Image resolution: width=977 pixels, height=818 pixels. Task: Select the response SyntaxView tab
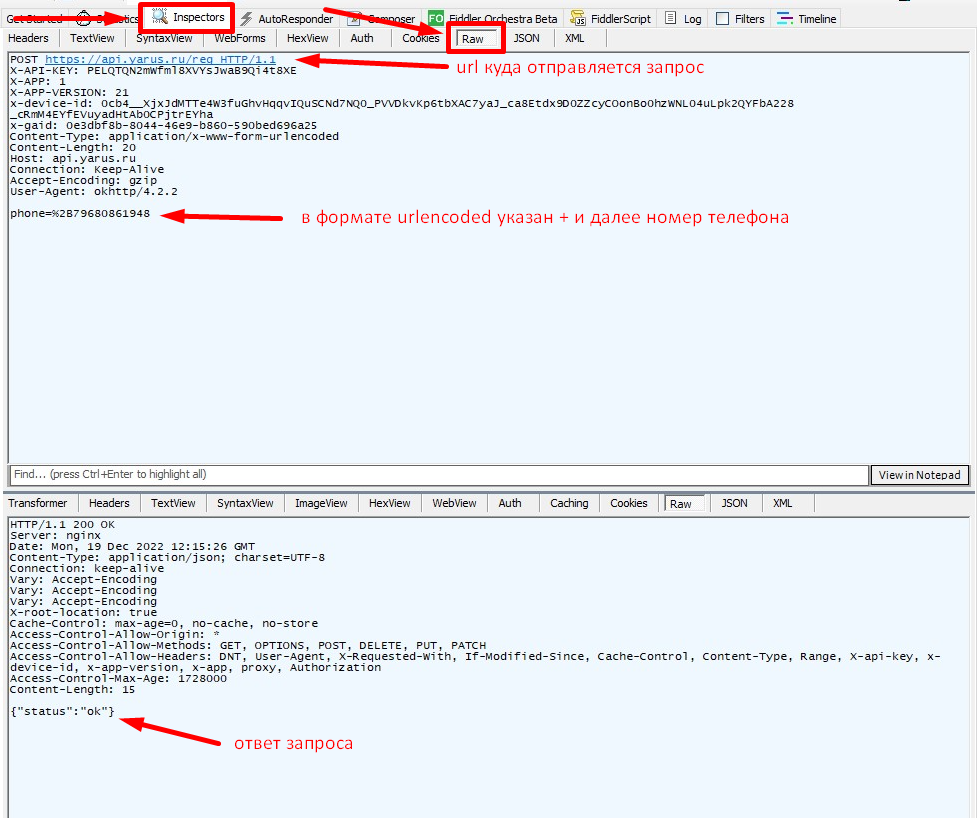tap(245, 503)
